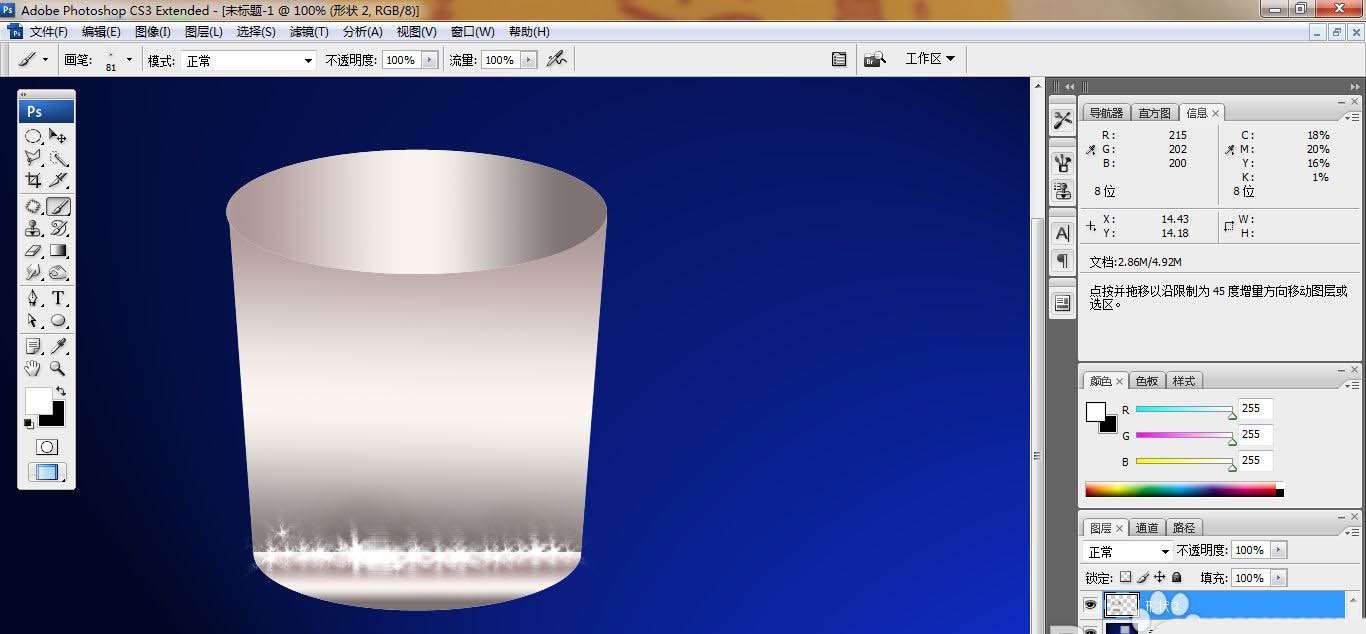Open the Layer Comps dock icon

click(x=1062, y=302)
